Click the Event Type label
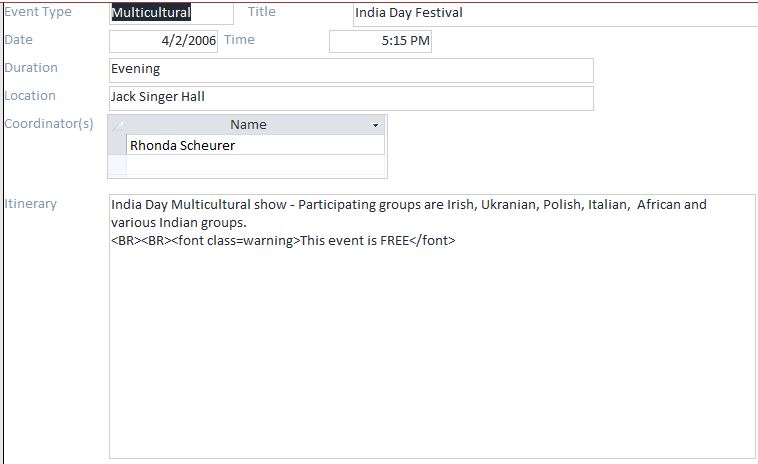Viewport: 758px width, 464px height. tap(38, 12)
